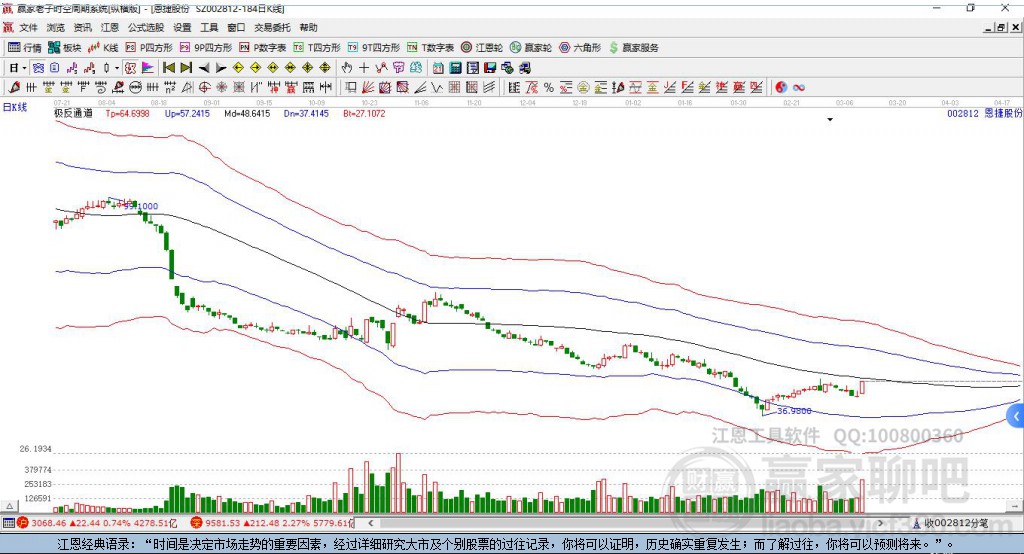Open the 9T四方形 tool
The width and height of the screenshot is (1024, 554).
pos(374,48)
